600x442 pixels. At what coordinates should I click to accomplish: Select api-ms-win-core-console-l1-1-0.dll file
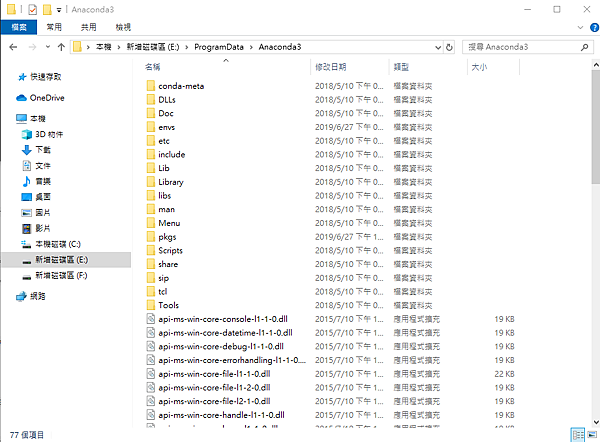(x=223, y=319)
